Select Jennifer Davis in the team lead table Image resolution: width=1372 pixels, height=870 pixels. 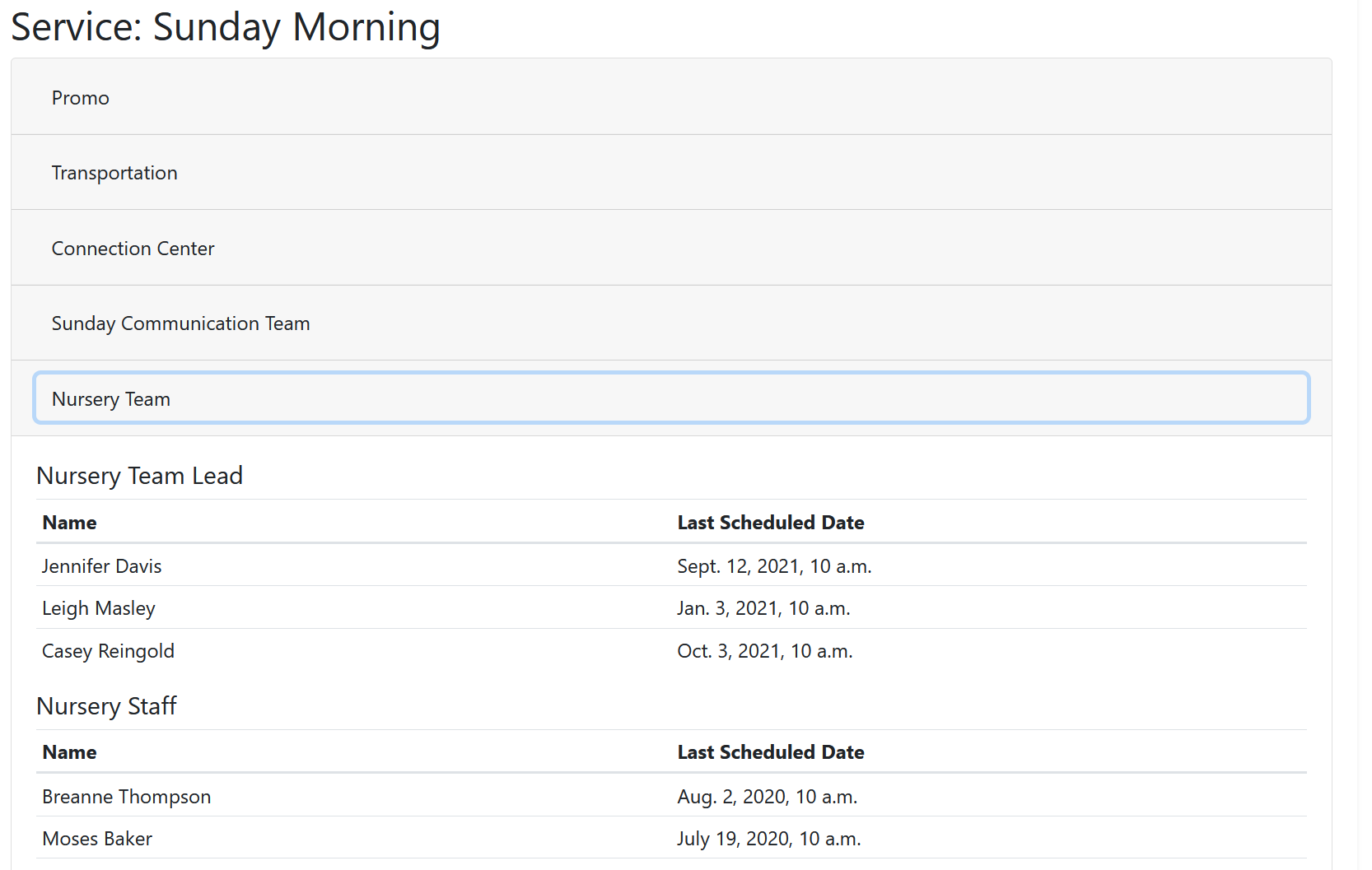(102, 566)
